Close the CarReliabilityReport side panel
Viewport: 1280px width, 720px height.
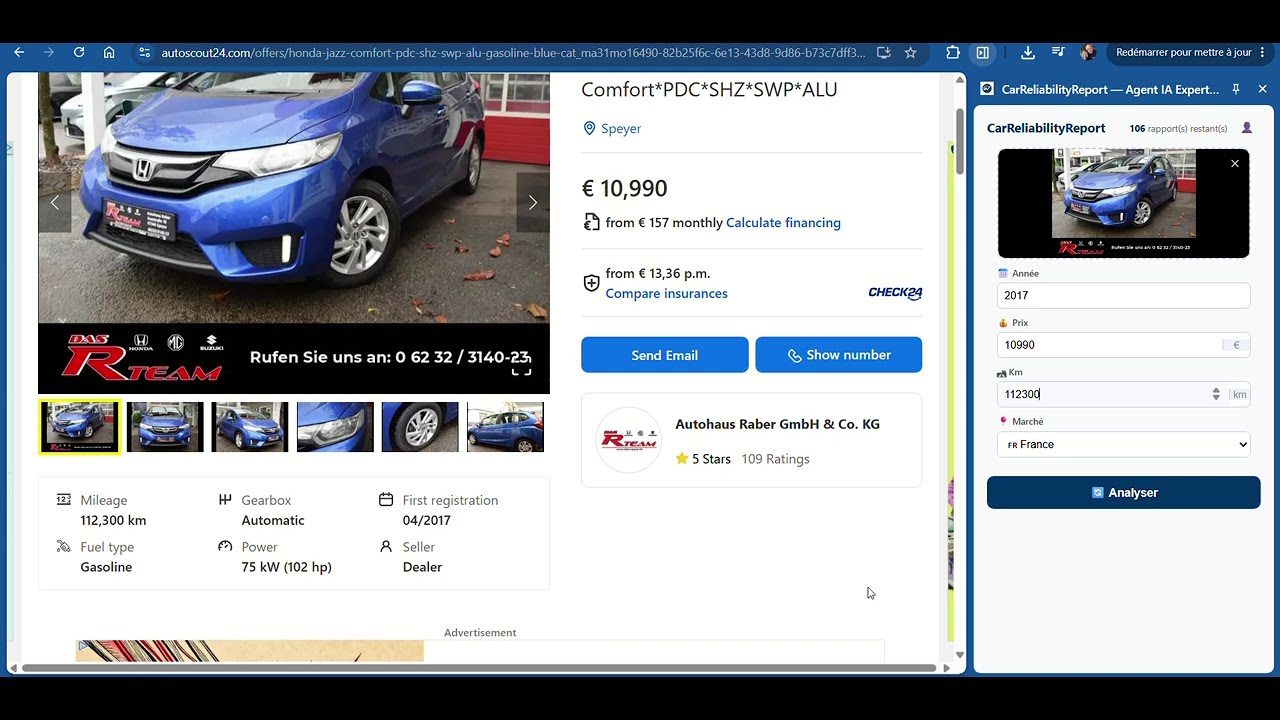pyautogui.click(x=1262, y=89)
